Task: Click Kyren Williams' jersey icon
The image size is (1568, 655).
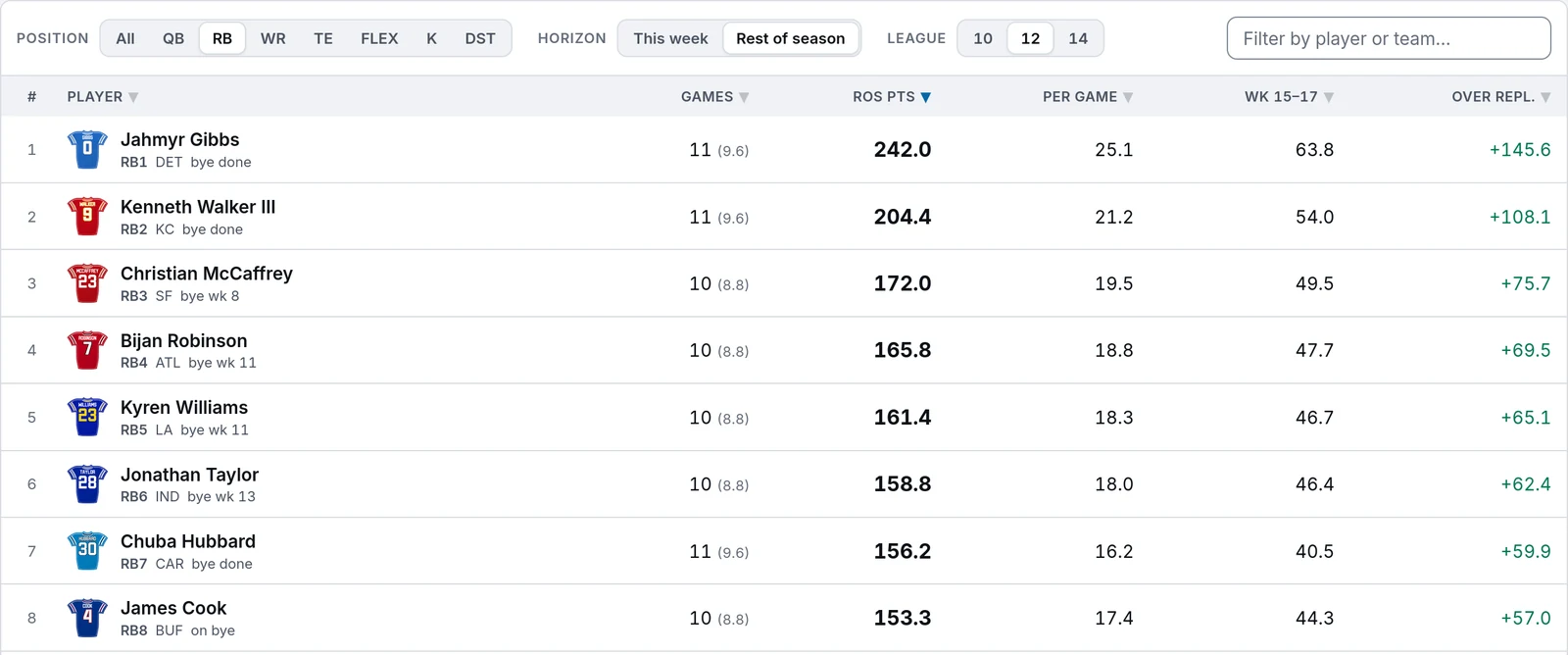Action: 87,418
